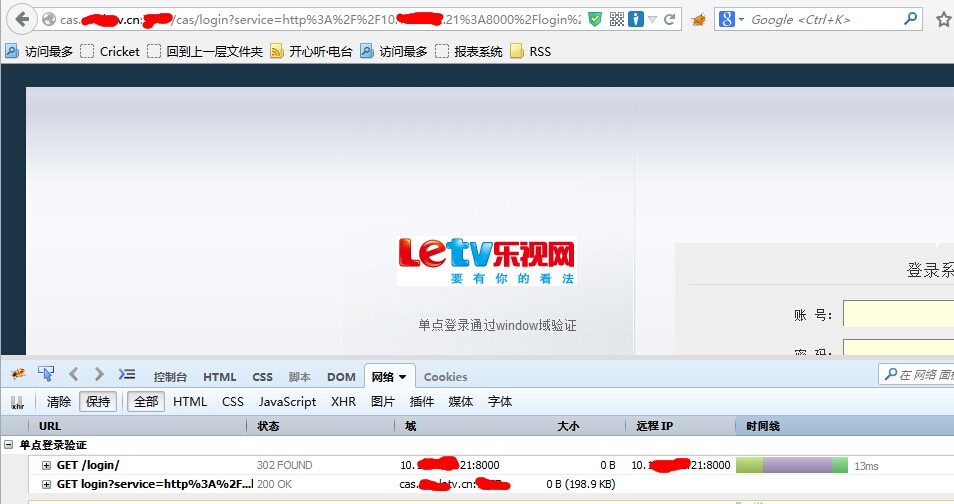Filter network requests by JavaScript
Screen dimensions: 954x504
[x=287, y=402]
